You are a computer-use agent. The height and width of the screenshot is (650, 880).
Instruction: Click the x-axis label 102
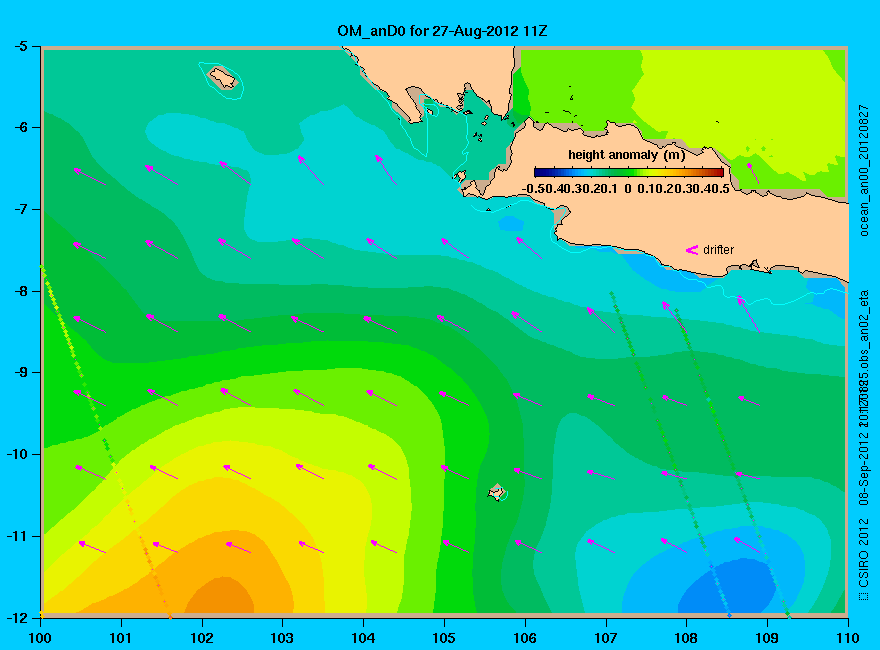pos(202,638)
